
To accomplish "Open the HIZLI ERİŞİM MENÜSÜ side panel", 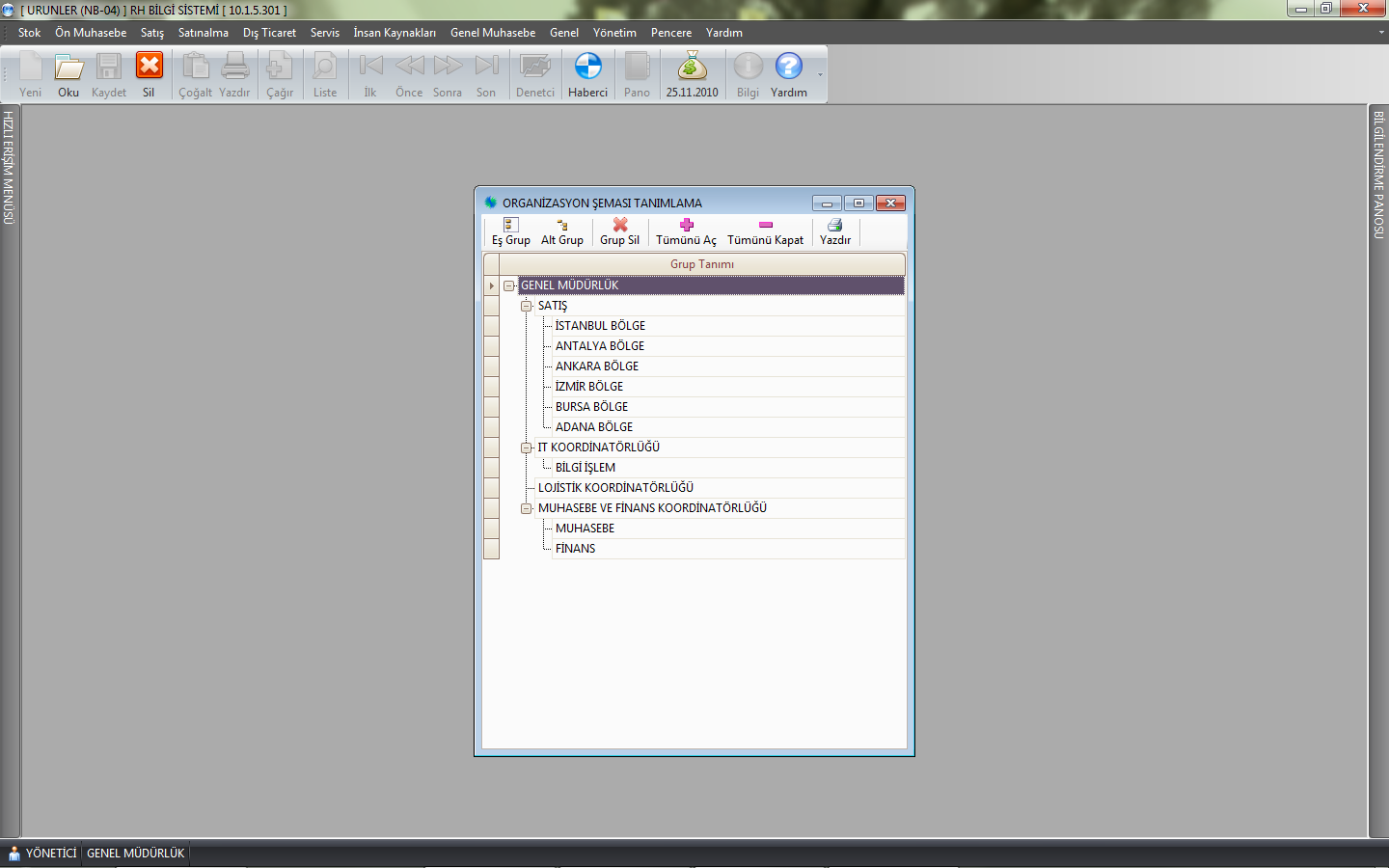I will tap(9, 169).
